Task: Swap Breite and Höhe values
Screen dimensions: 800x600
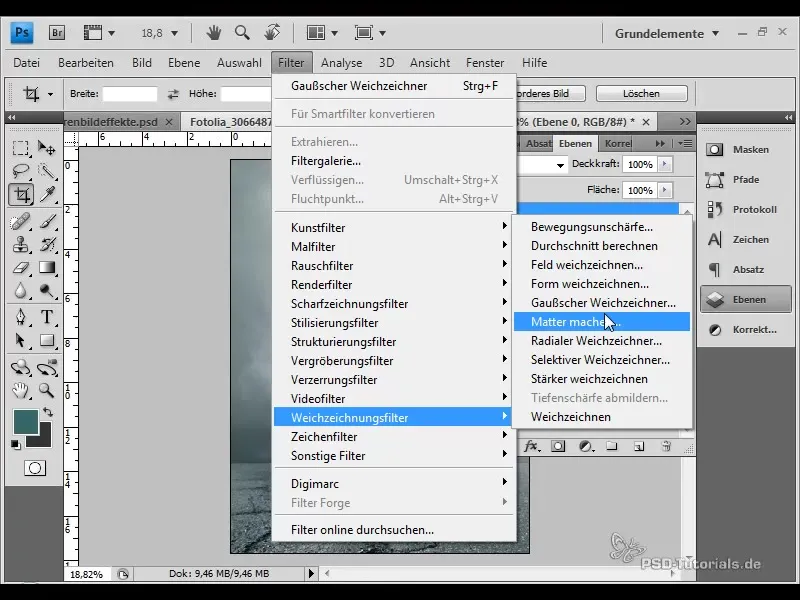Action: pos(173,94)
